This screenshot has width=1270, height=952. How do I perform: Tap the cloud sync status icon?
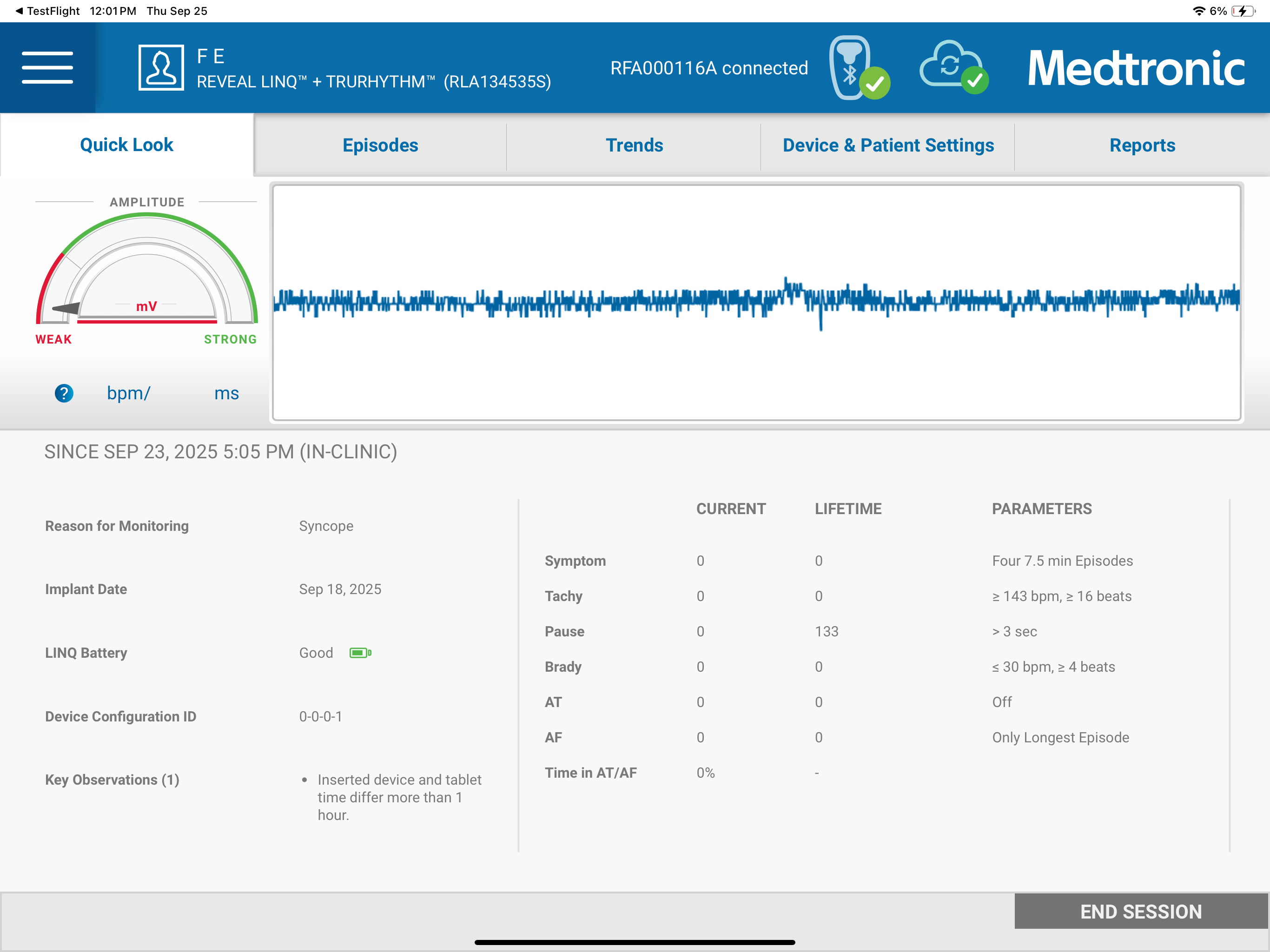[954, 68]
